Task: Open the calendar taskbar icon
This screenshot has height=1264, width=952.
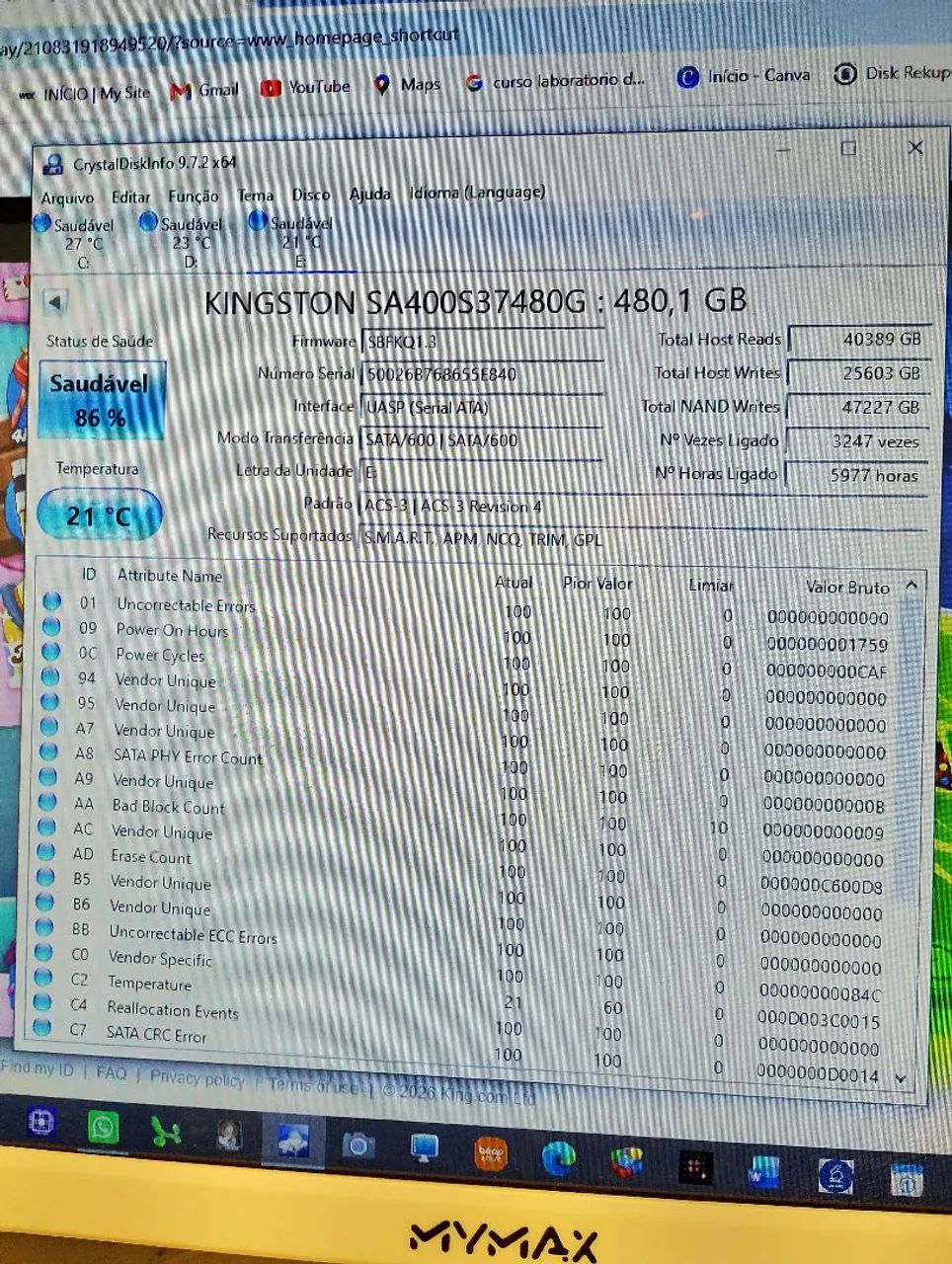Action: coord(907,1181)
